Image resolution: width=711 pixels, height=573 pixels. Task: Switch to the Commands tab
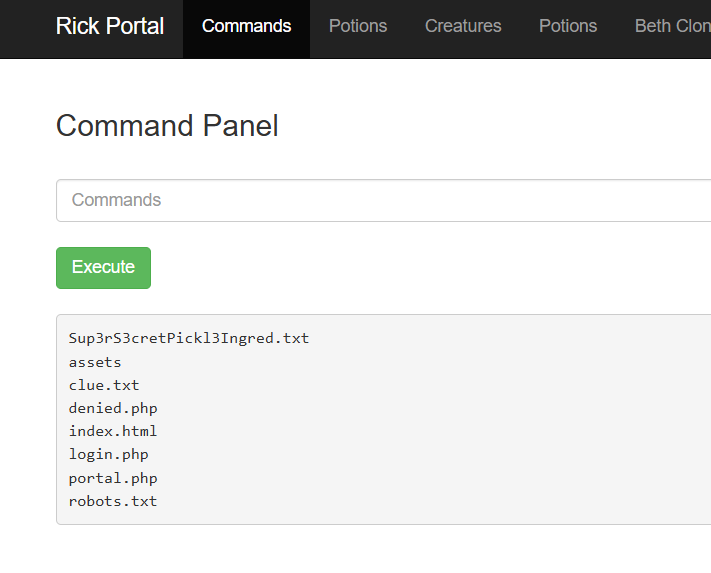[246, 26]
